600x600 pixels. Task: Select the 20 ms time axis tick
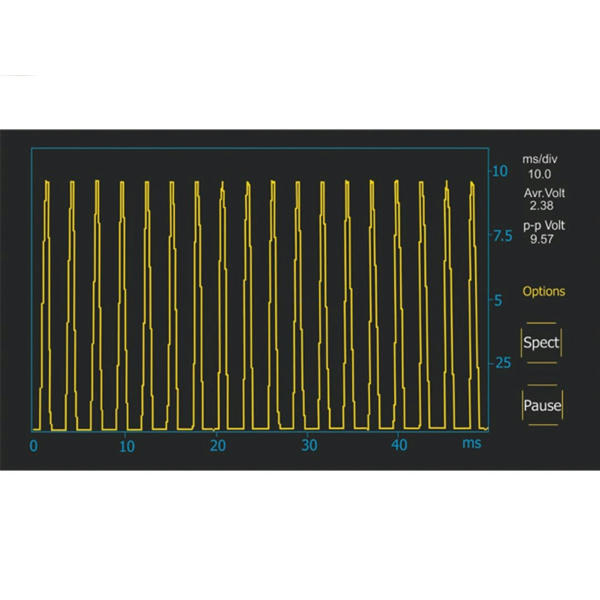[218, 445]
